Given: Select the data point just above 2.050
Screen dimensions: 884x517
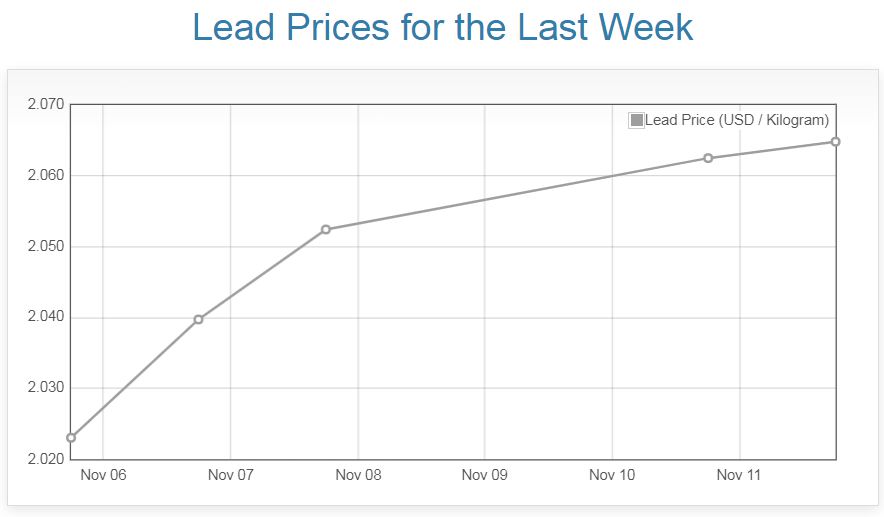Looking at the screenshot, I should (326, 230).
